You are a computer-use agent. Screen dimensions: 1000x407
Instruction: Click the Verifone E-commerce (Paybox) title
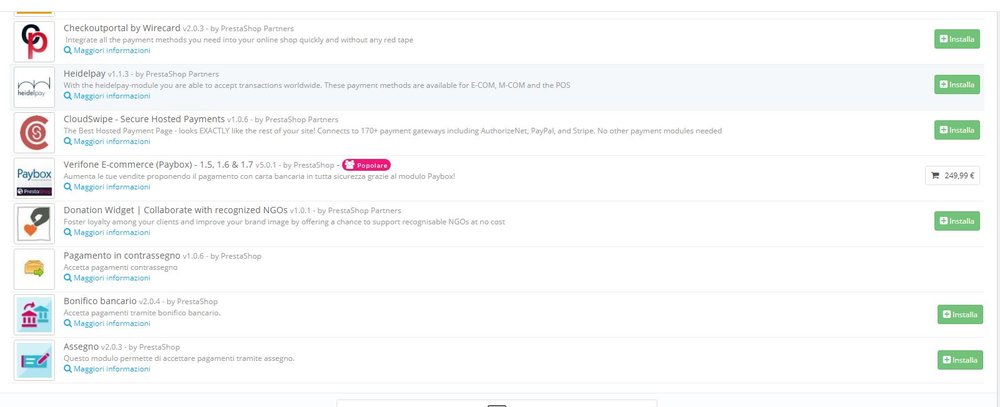click(158, 165)
